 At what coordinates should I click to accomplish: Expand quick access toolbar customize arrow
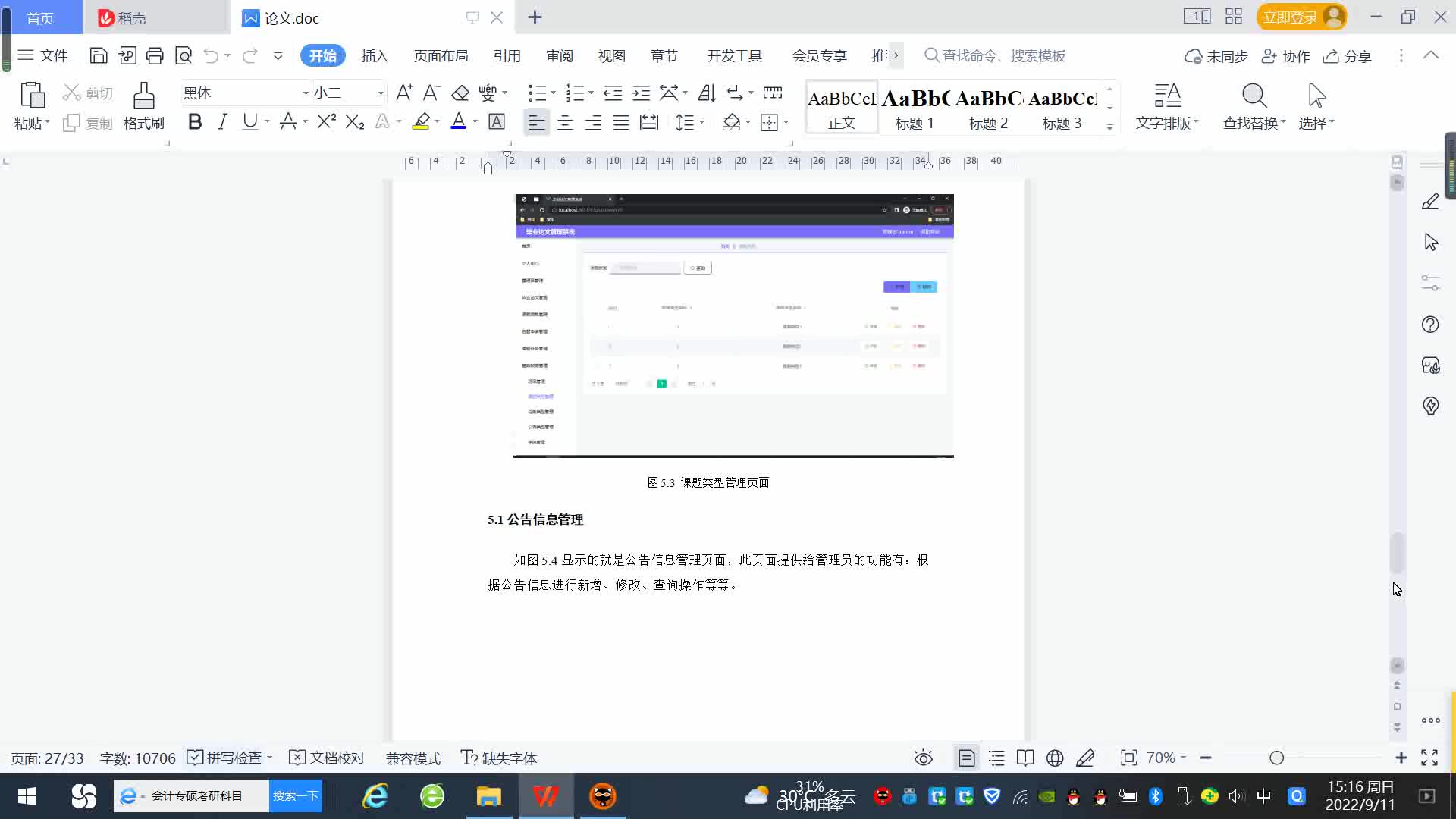(x=278, y=55)
